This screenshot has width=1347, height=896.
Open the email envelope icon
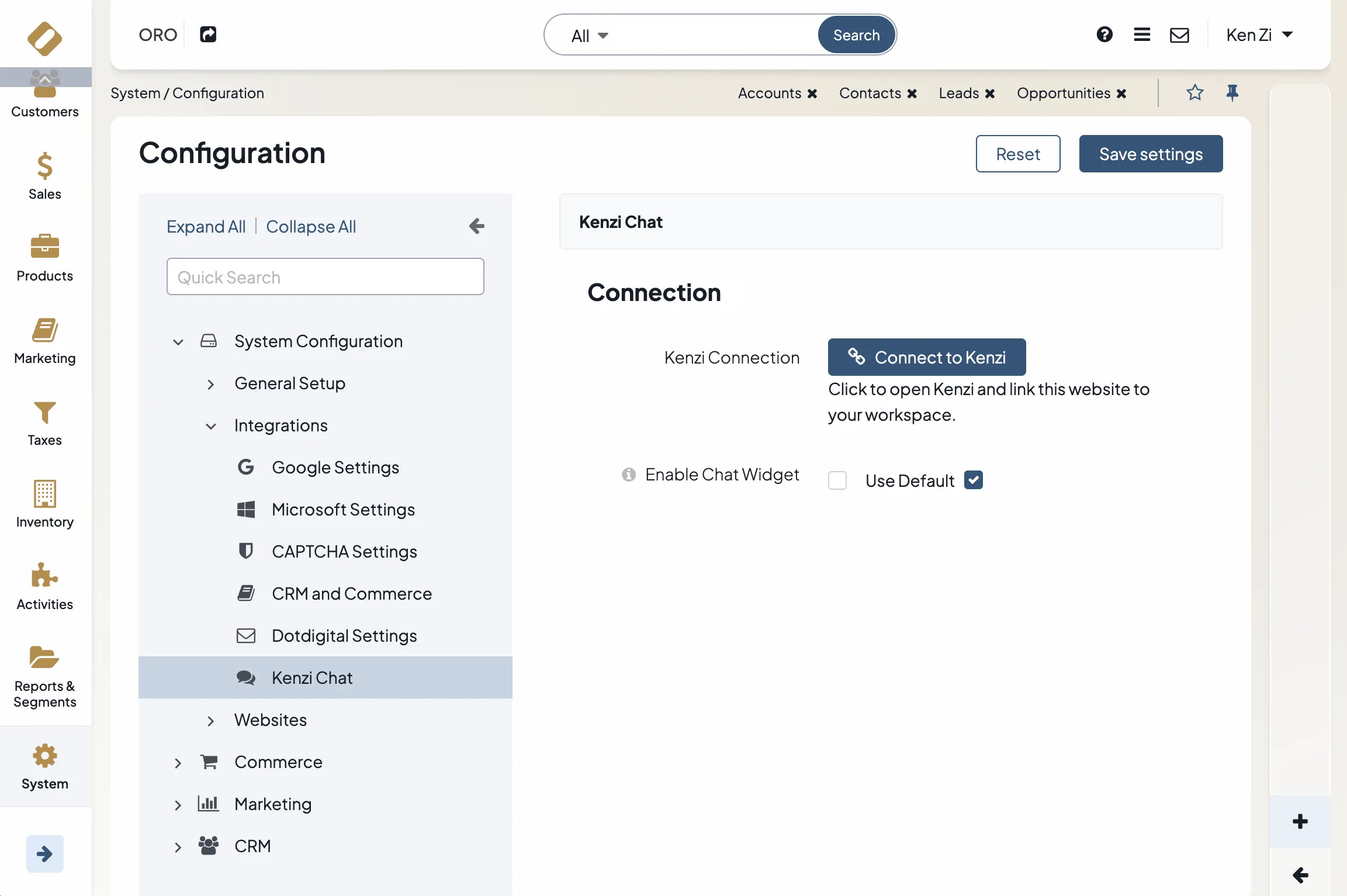[x=1179, y=35]
